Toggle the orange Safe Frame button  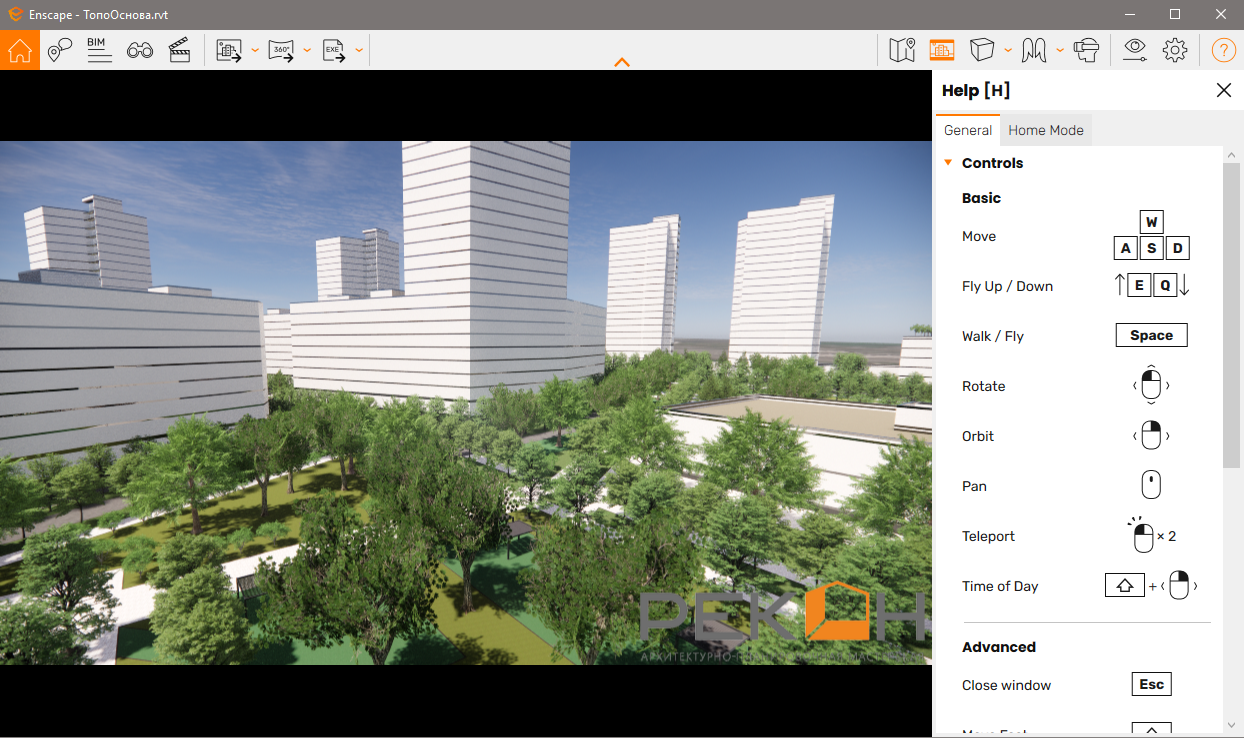tap(942, 50)
